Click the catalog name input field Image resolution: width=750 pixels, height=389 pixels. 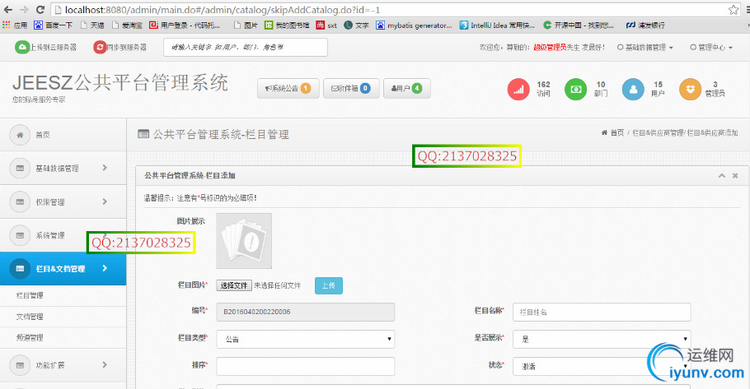pyautogui.click(x=602, y=312)
